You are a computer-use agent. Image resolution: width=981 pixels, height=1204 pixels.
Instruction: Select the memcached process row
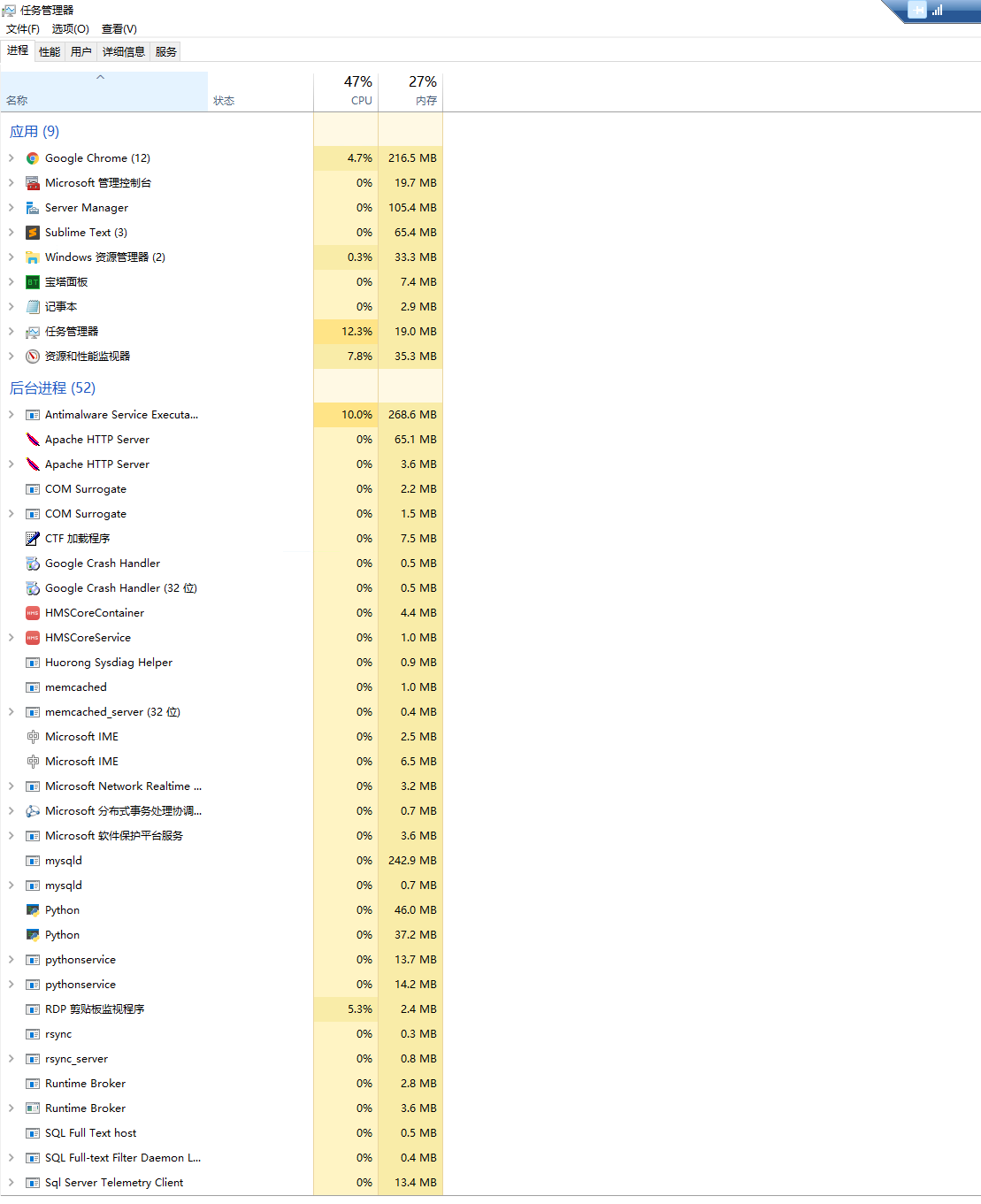click(x=221, y=687)
